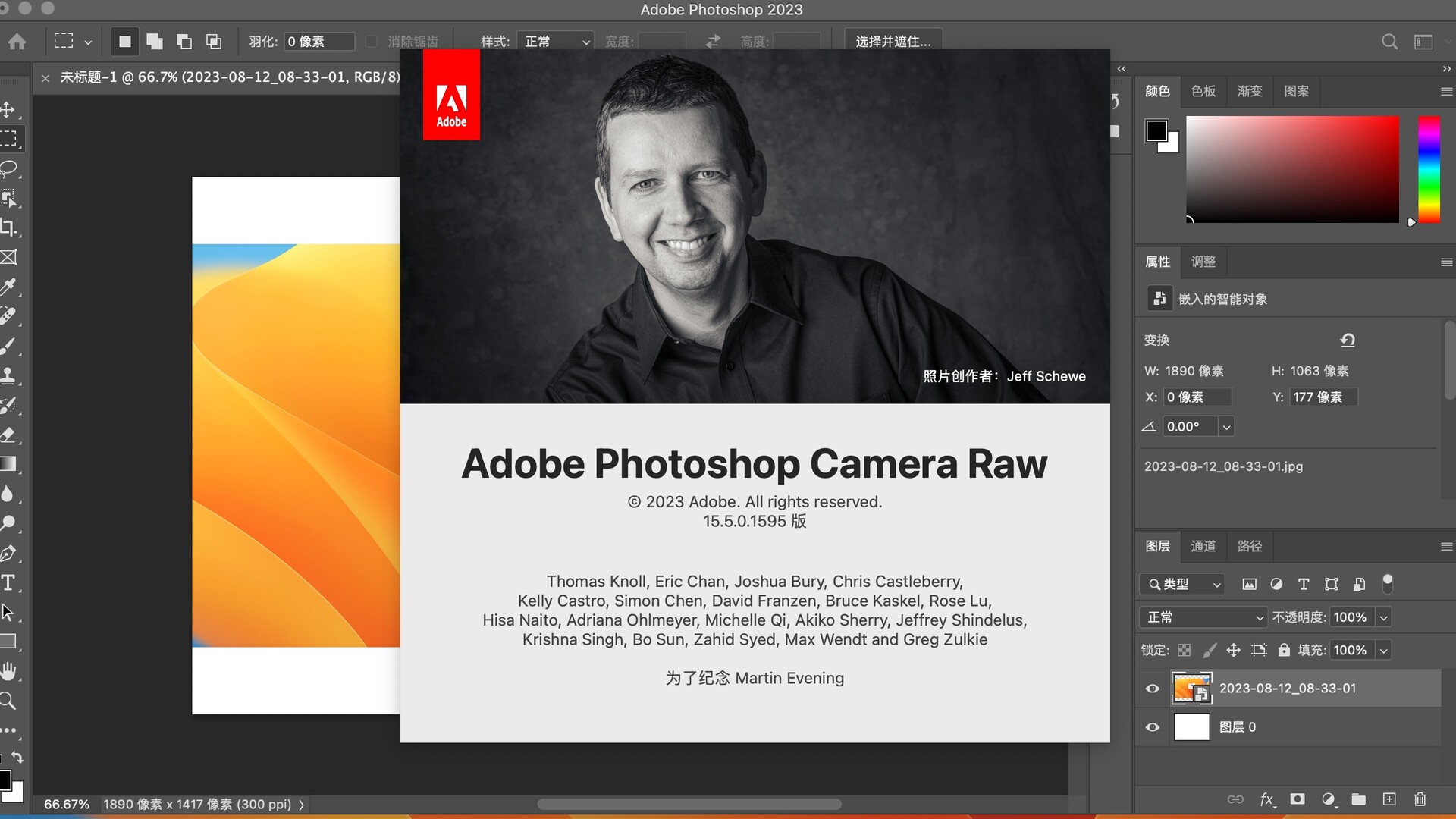Expand the 填充 fill dropdown arrow
Screen dimensions: 1456x819
(1384, 651)
